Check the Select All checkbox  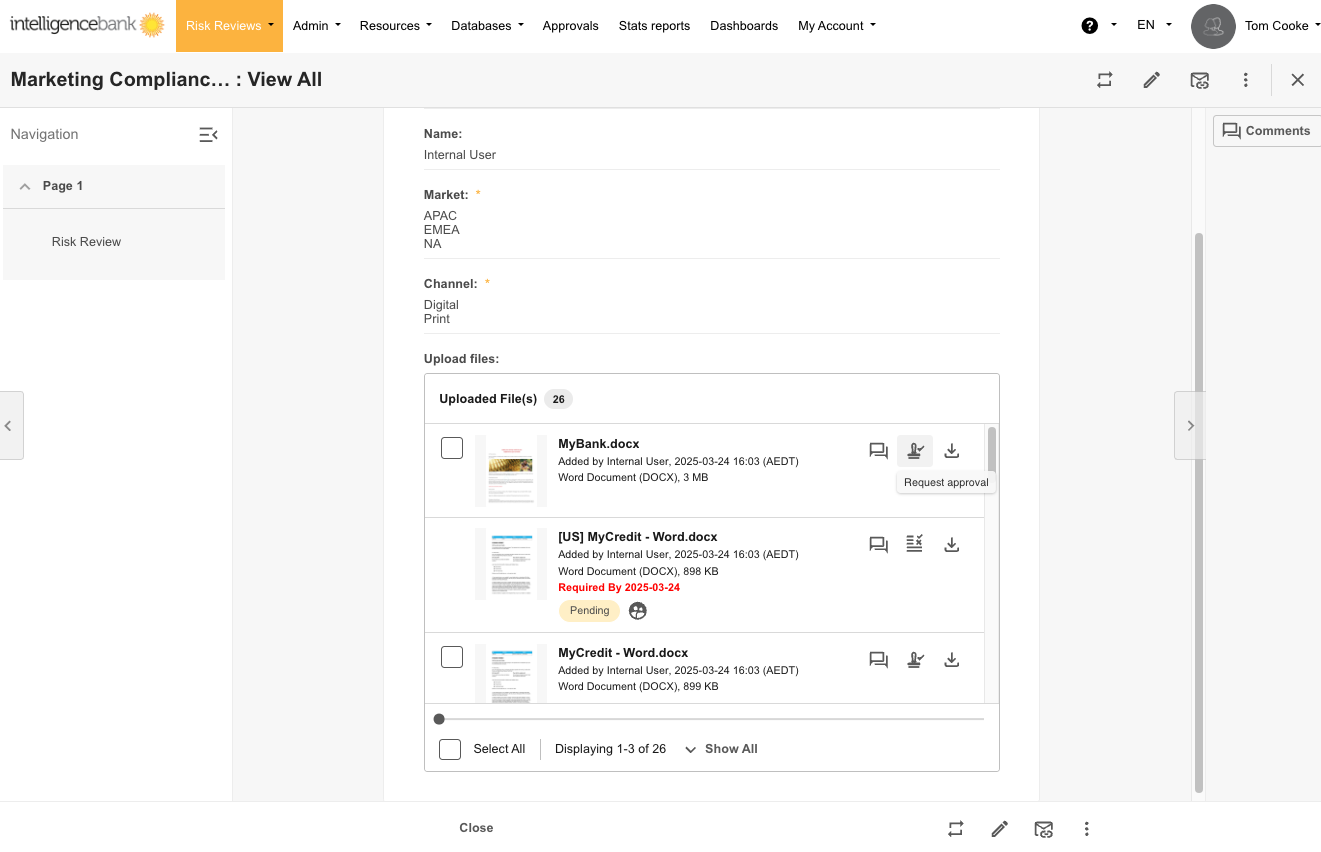pyautogui.click(x=450, y=749)
